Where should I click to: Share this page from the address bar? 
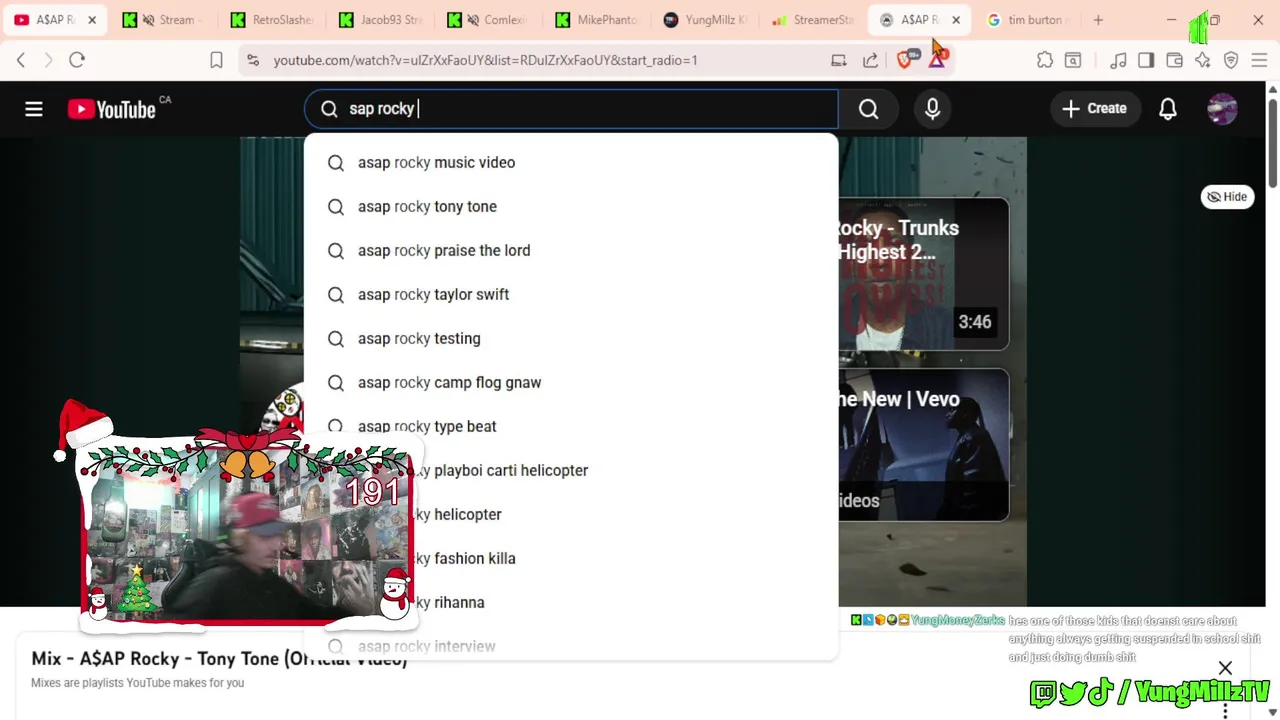tap(870, 60)
